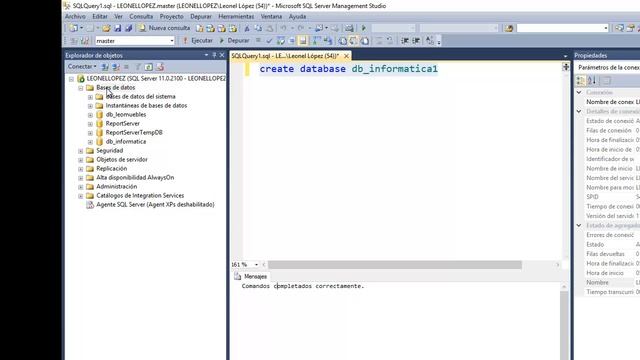
Task: Open the Herramientas menu
Action: (x=236, y=16)
